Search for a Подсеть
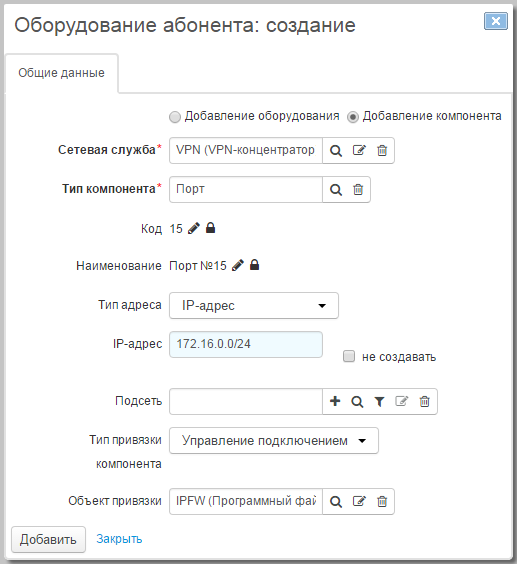The width and height of the screenshot is (517, 564). 357,401
